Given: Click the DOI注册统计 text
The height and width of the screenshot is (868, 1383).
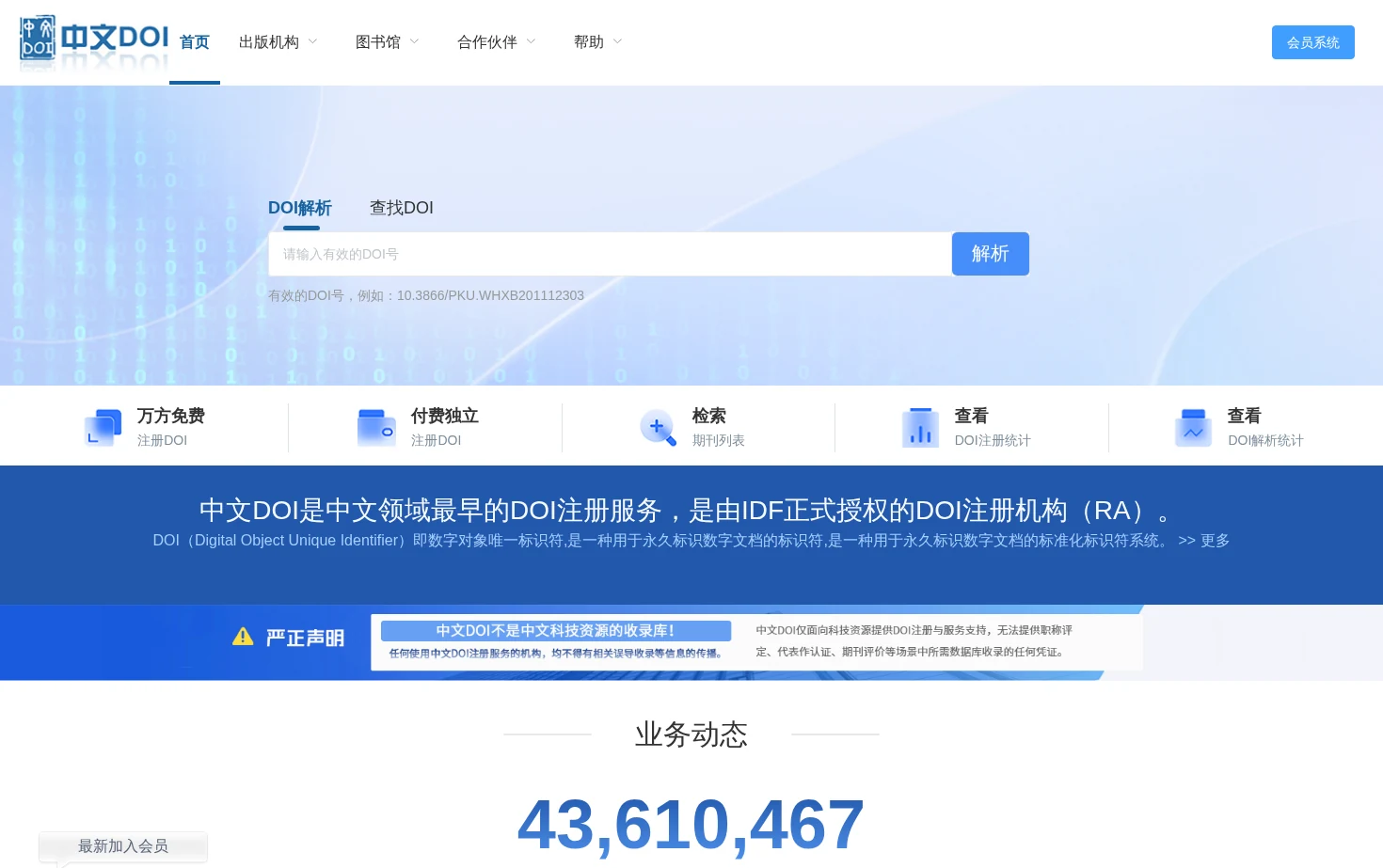Looking at the screenshot, I should 993,440.
